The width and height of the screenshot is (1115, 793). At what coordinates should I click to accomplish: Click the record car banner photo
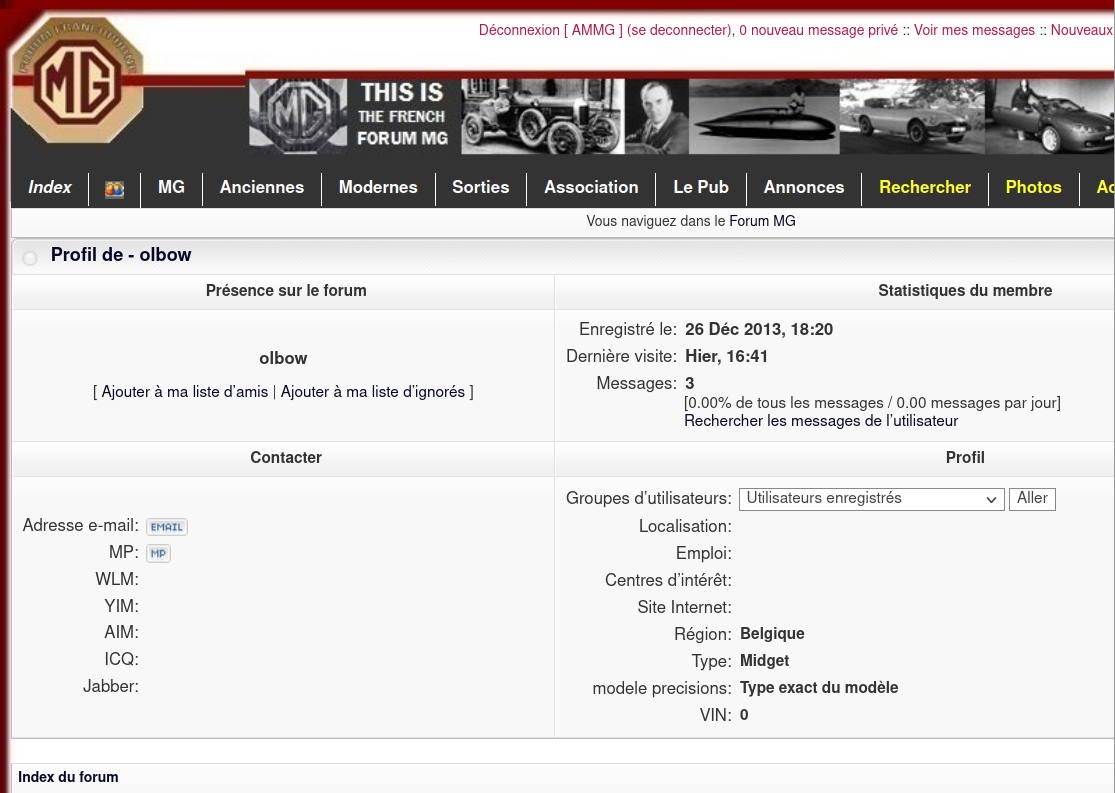(764, 116)
